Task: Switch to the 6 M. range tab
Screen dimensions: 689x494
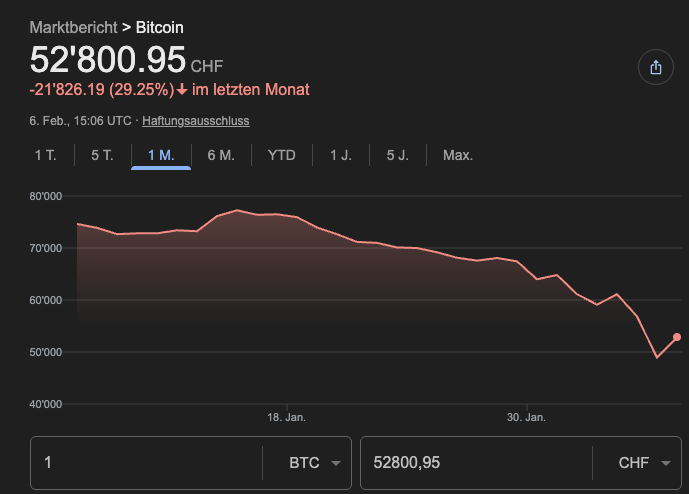Action: coord(221,155)
